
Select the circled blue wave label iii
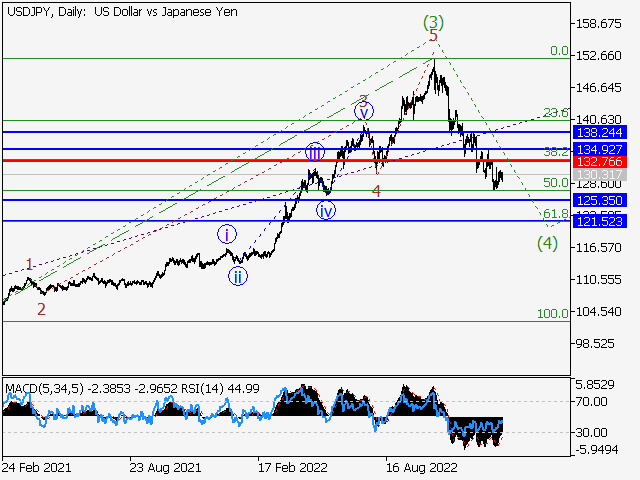(315, 152)
